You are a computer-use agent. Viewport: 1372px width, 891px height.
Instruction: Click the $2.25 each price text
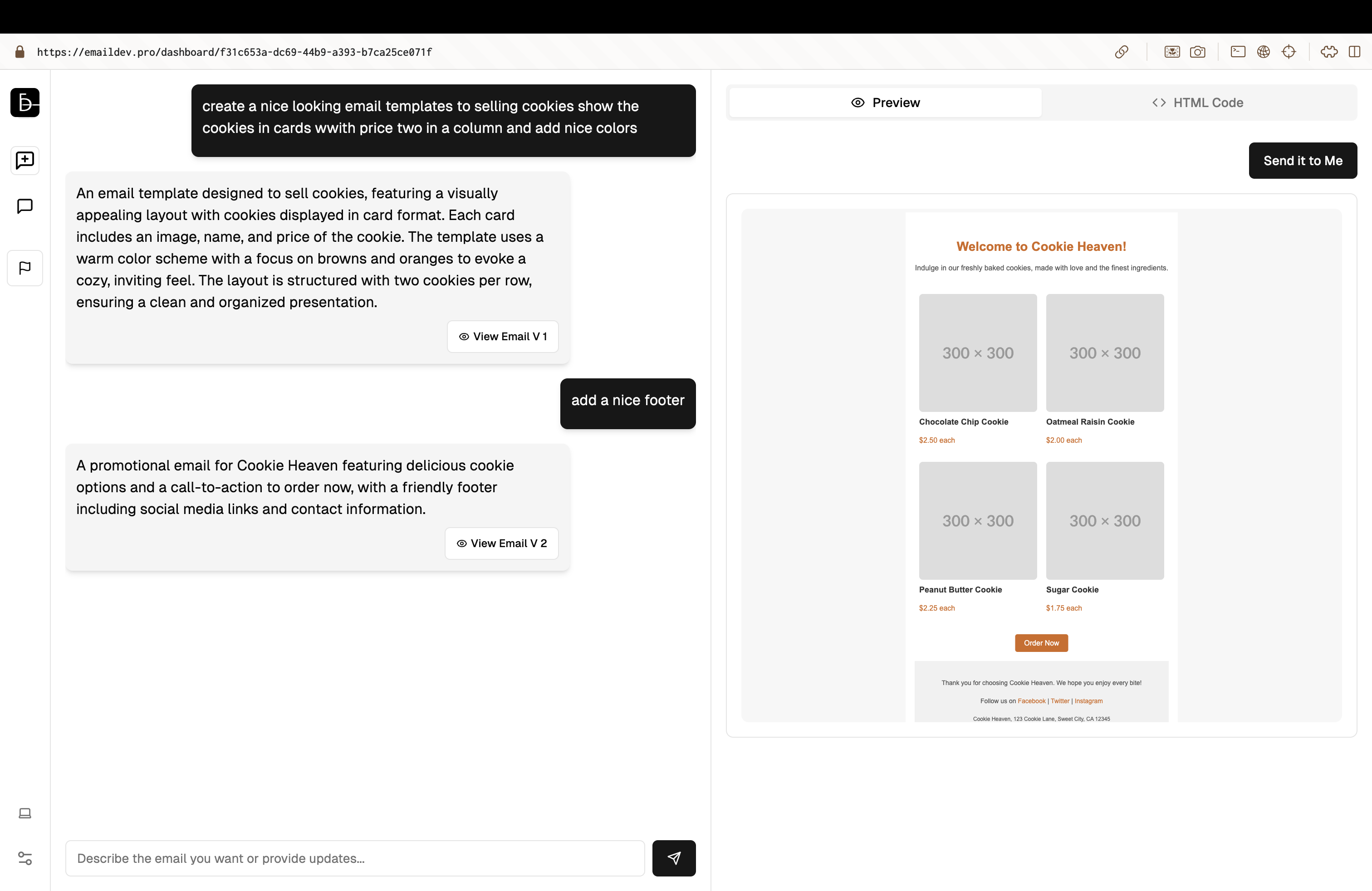[937, 608]
